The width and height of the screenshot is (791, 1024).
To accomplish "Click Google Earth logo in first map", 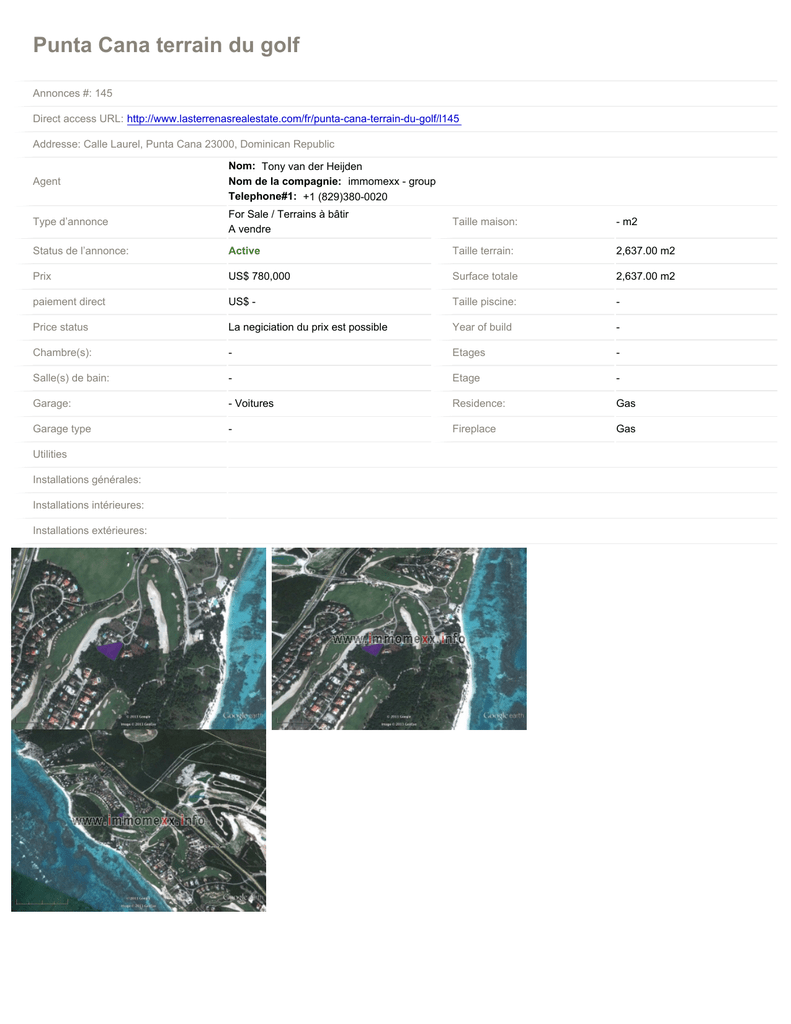I will pos(240,715).
